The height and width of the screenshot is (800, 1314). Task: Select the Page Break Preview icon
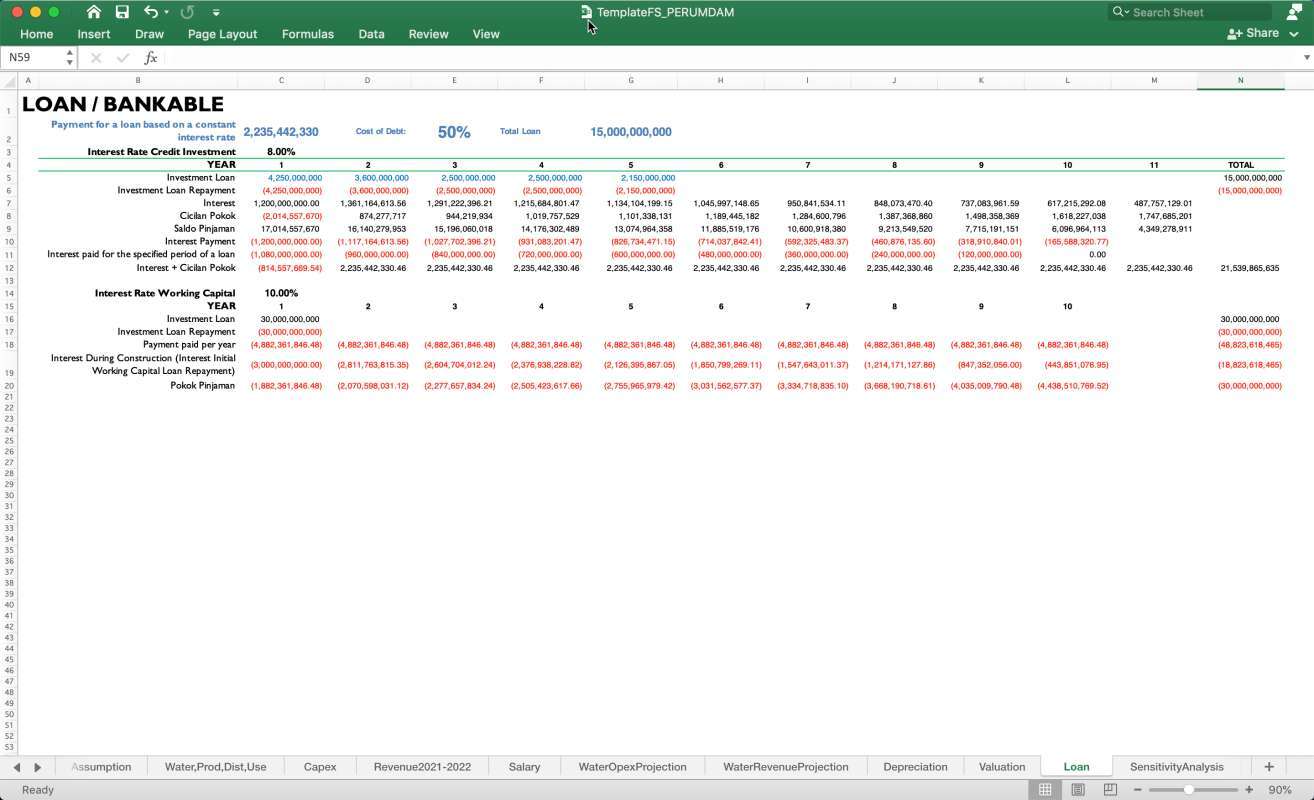[1111, 789]
